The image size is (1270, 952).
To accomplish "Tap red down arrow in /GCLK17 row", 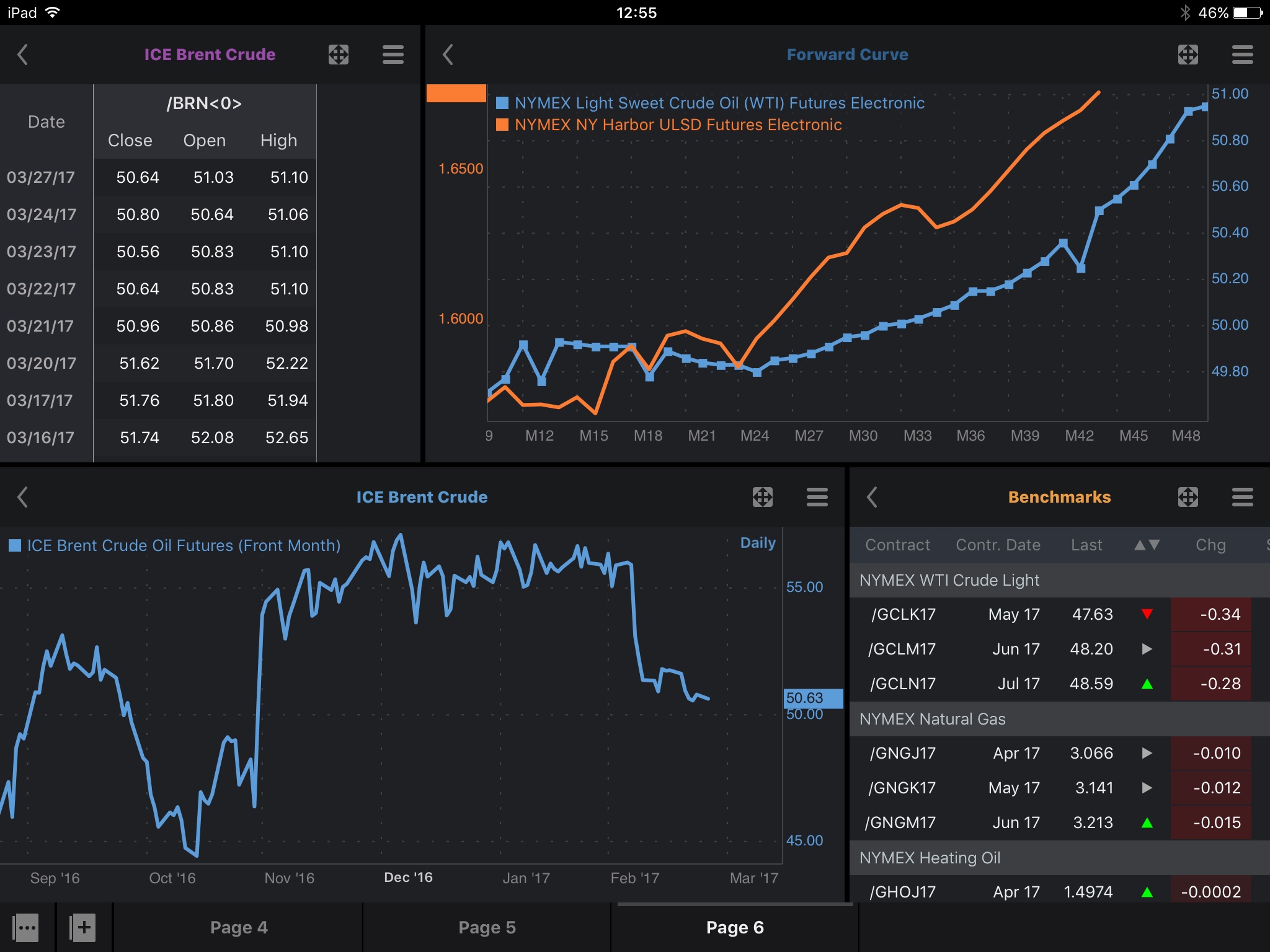I will tap(1147, 614).
